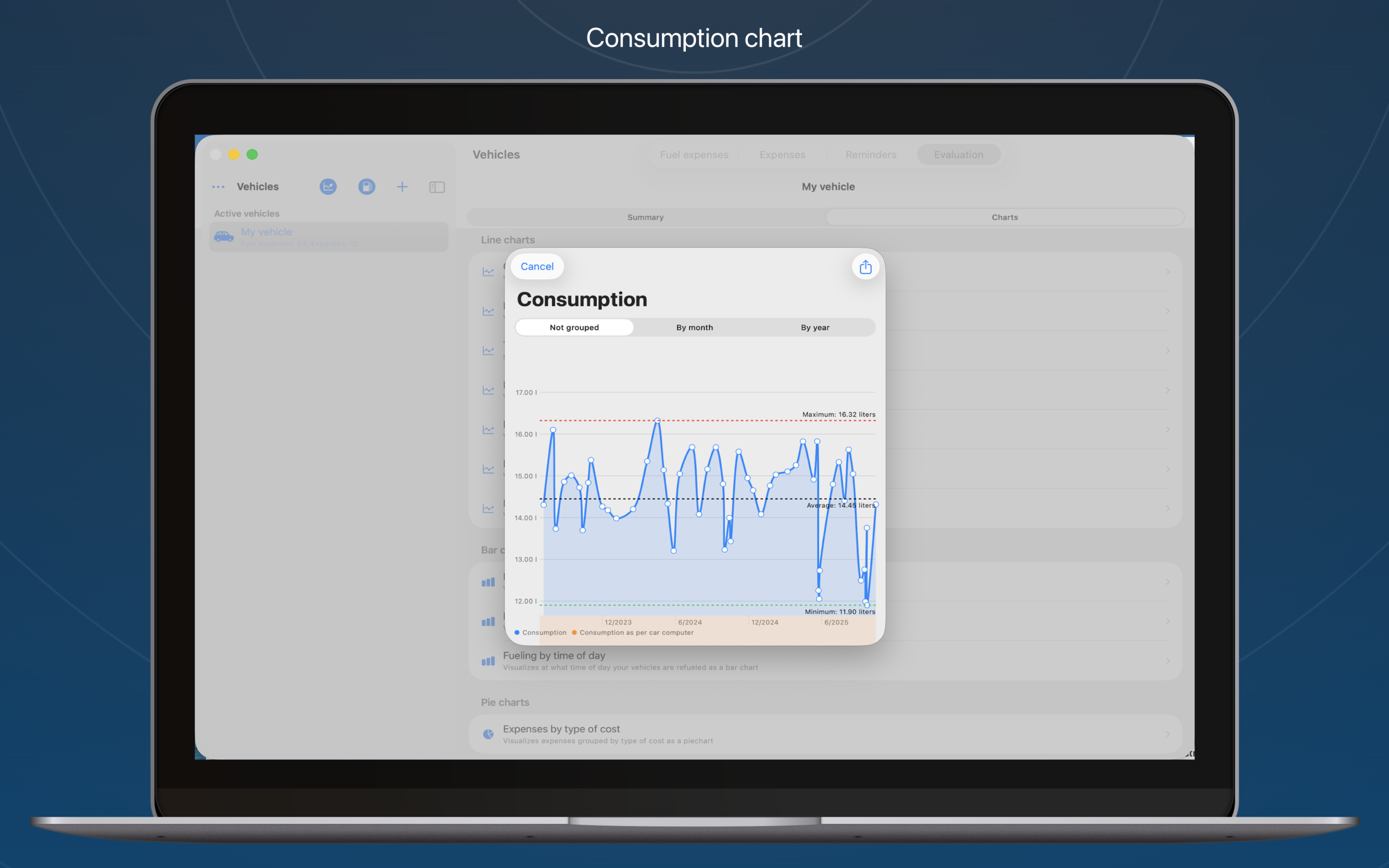Click the seventh line chart icon under Line charts
1389x868 pixels.
[x=488, y=509]
